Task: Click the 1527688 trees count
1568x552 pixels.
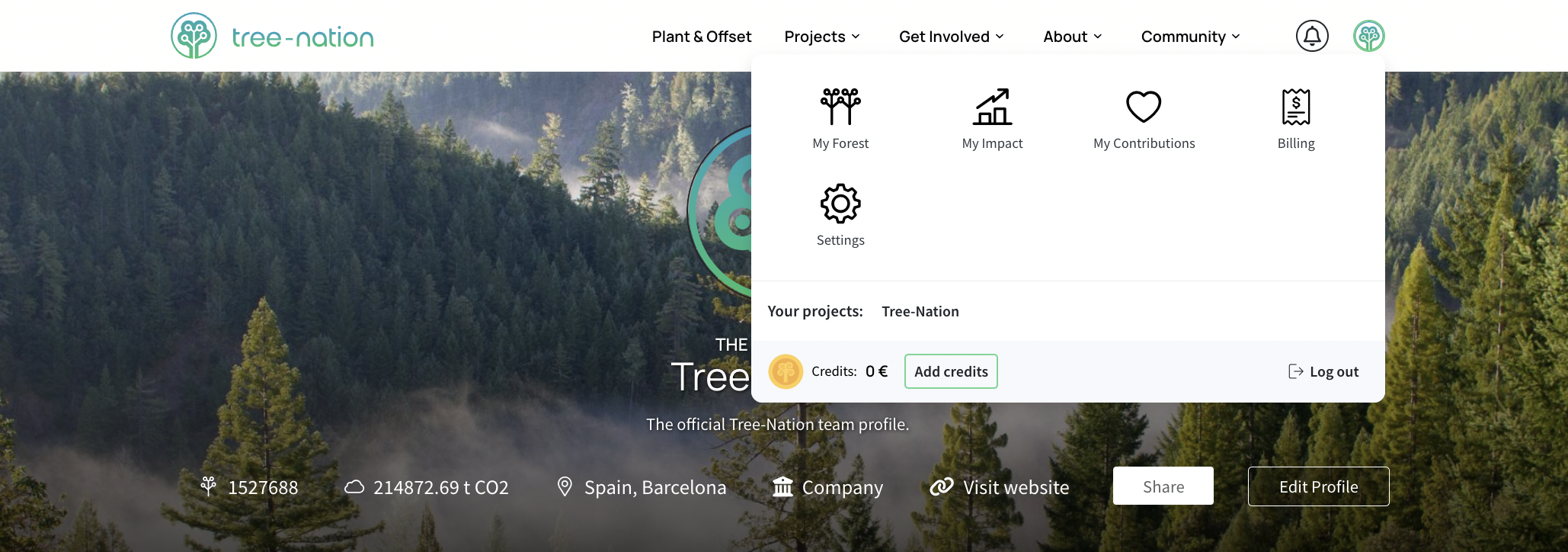Action: [x=263, y=487]
